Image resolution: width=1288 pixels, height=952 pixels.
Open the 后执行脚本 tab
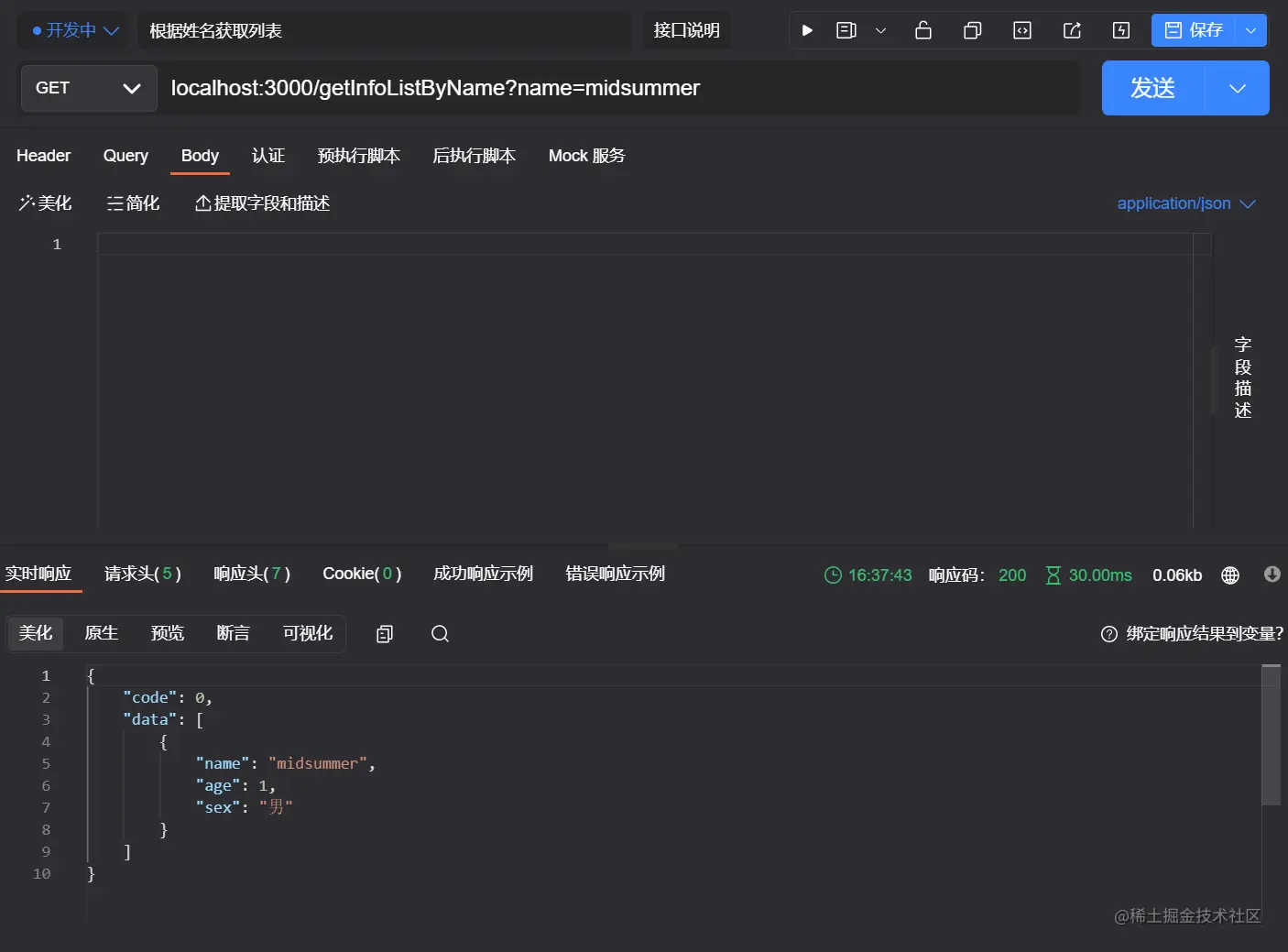(474, 156)
